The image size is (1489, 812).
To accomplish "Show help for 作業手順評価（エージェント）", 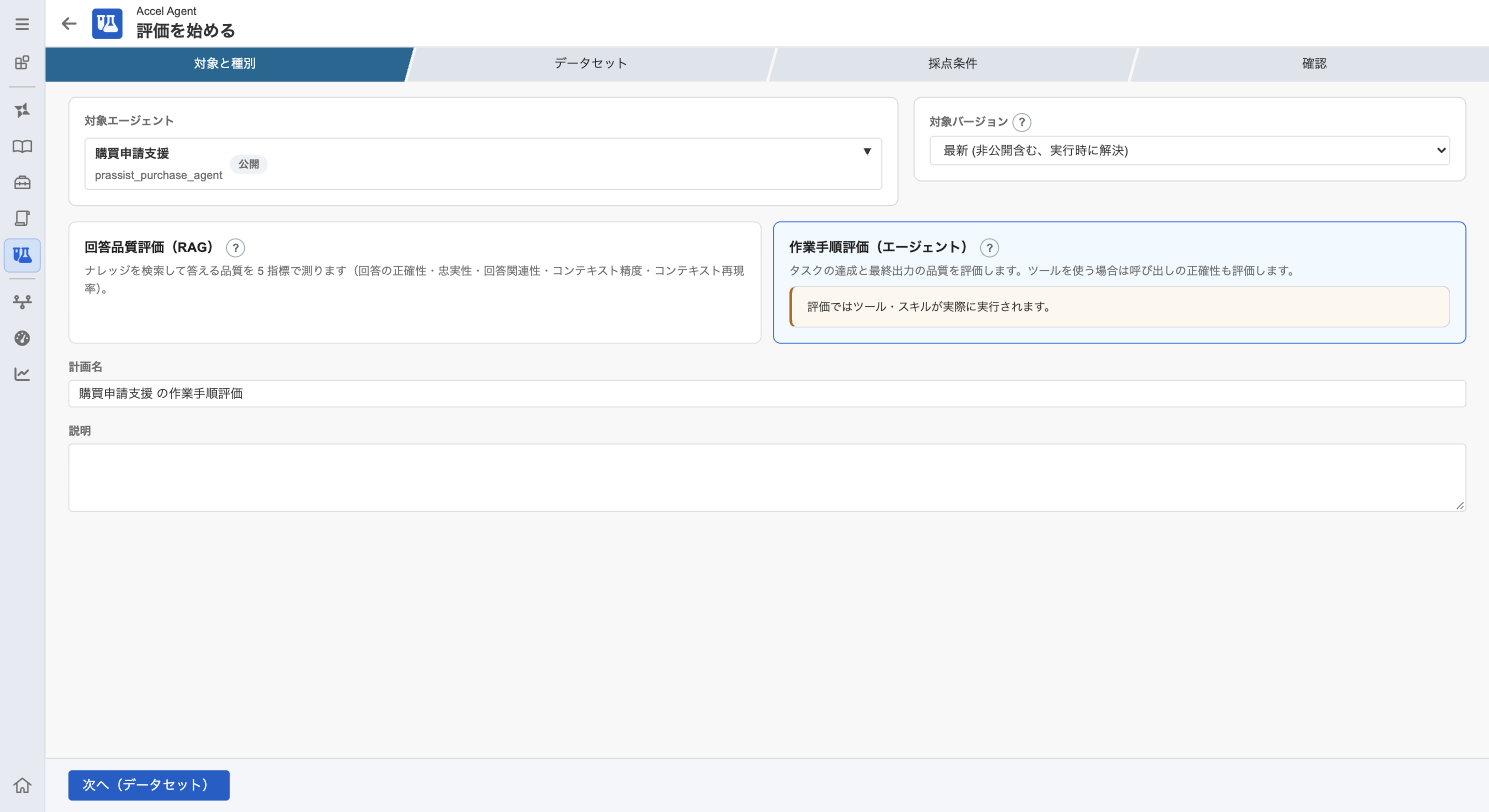I will tap(989, 248).
